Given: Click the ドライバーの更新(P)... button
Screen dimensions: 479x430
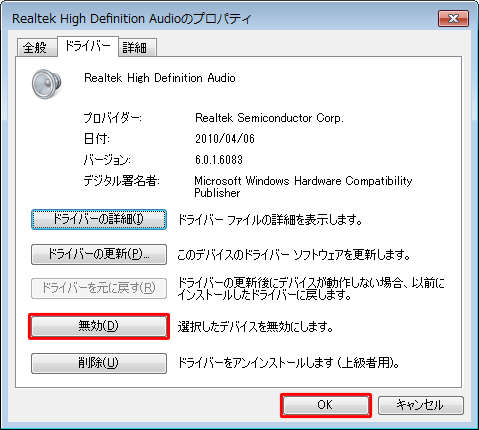Looking at the screenshot, I should tap(99, 254).
